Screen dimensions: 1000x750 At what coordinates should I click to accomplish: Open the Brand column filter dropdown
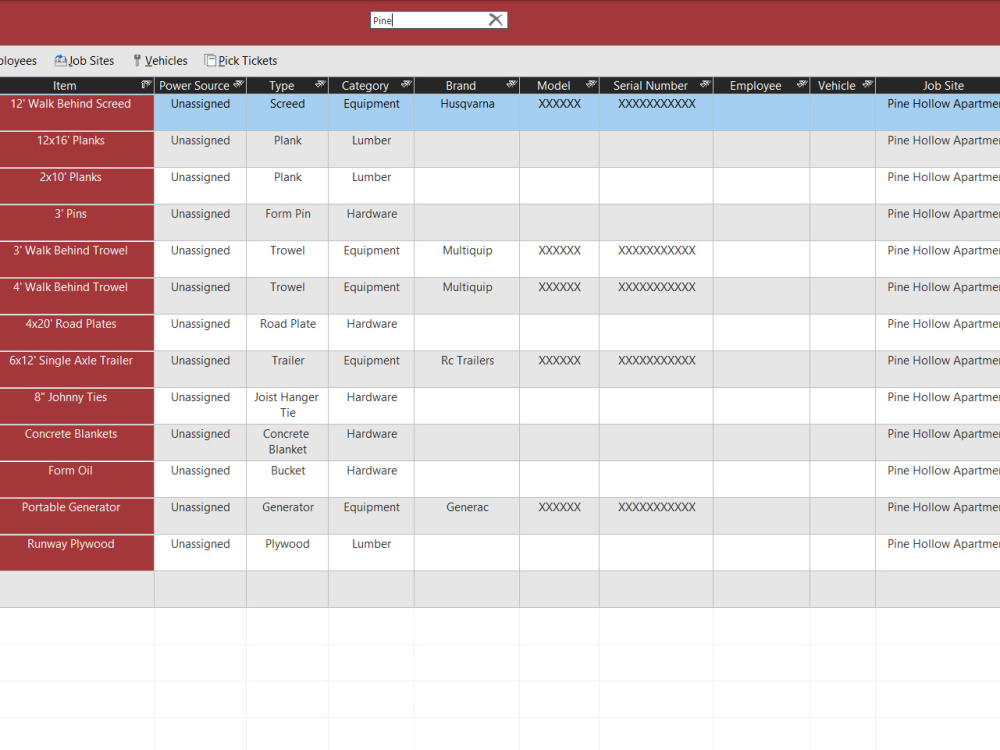[511, 84]
